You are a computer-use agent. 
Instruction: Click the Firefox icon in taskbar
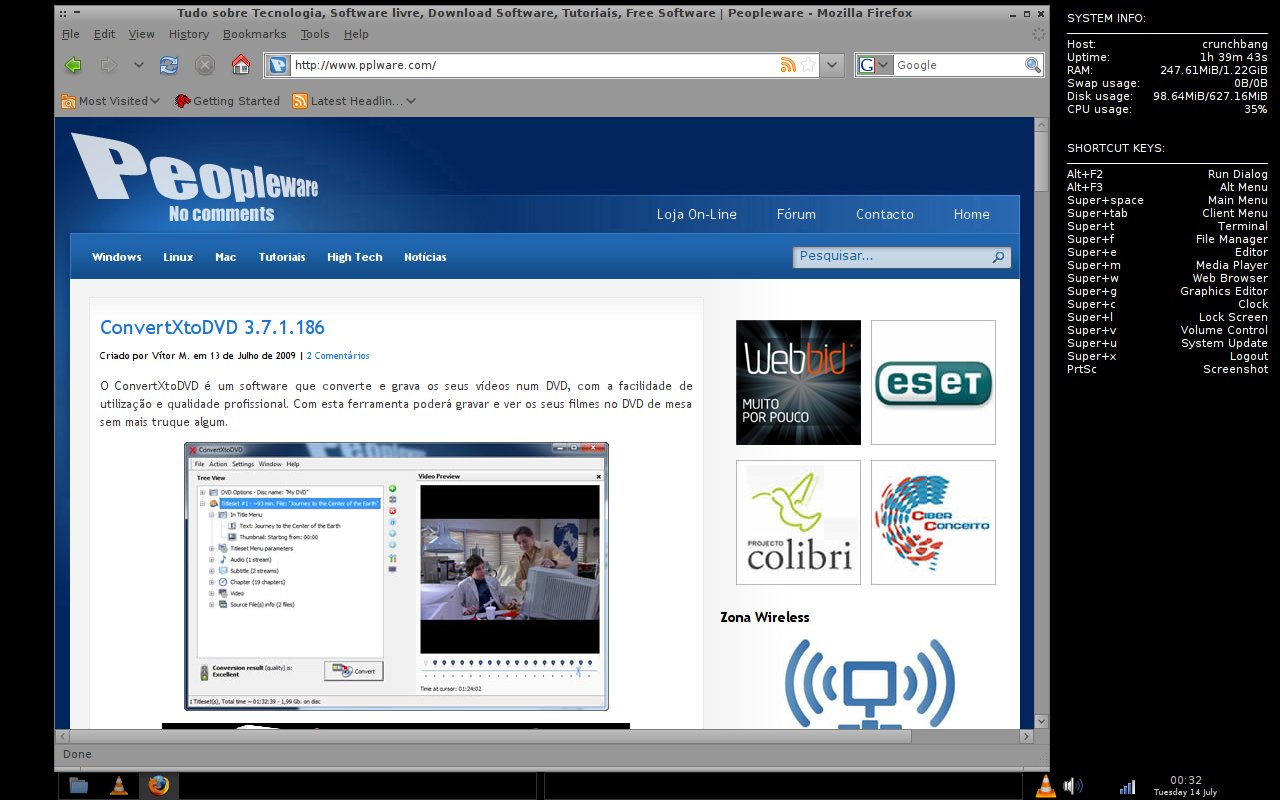tap(158, 786)
